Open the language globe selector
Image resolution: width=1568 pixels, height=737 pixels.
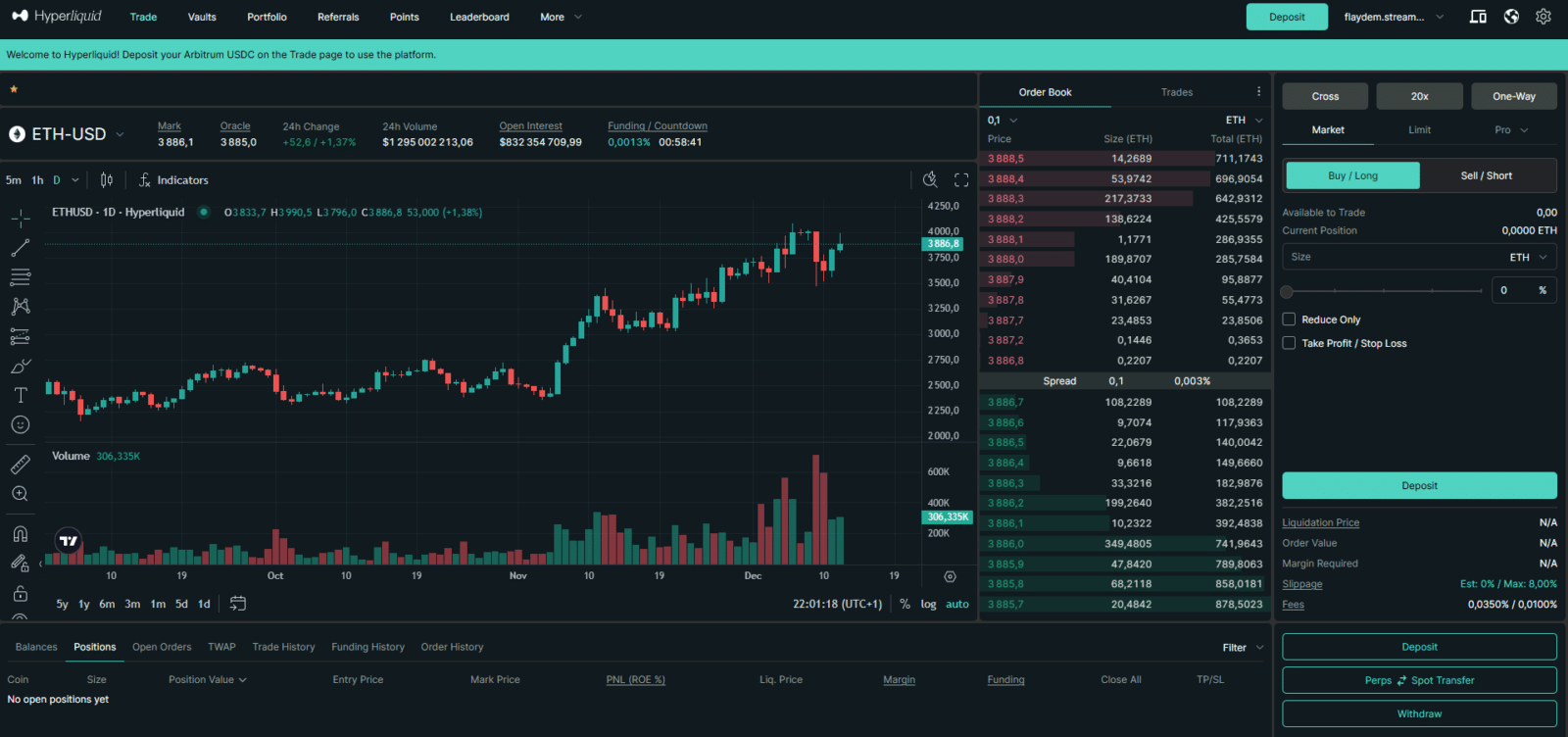coord(1511,17)
